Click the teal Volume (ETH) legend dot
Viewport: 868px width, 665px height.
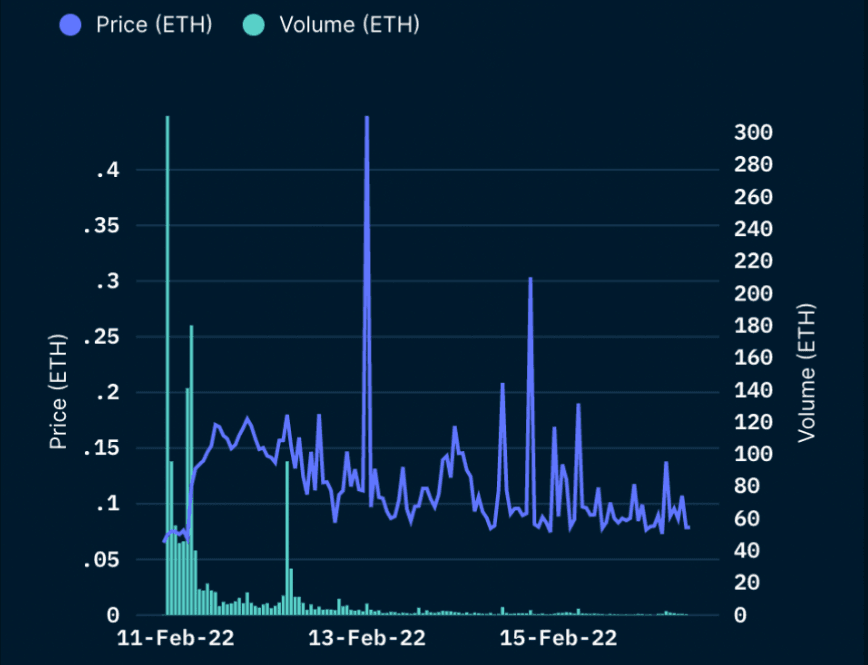(x=254, y=25)
